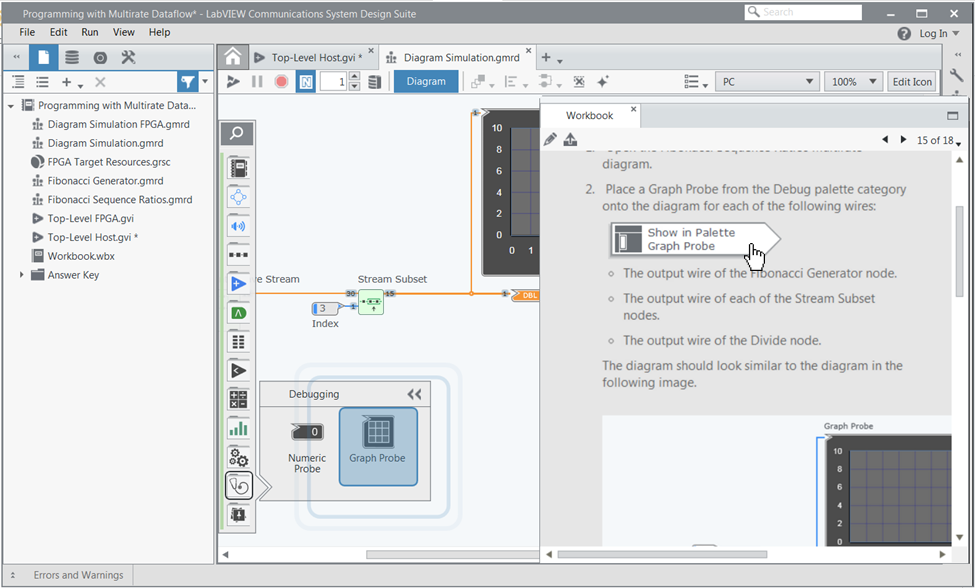Toggle the Diagram view button
Image resolution: width=975 pixels, height=588 pixels.
click(426, 82)
